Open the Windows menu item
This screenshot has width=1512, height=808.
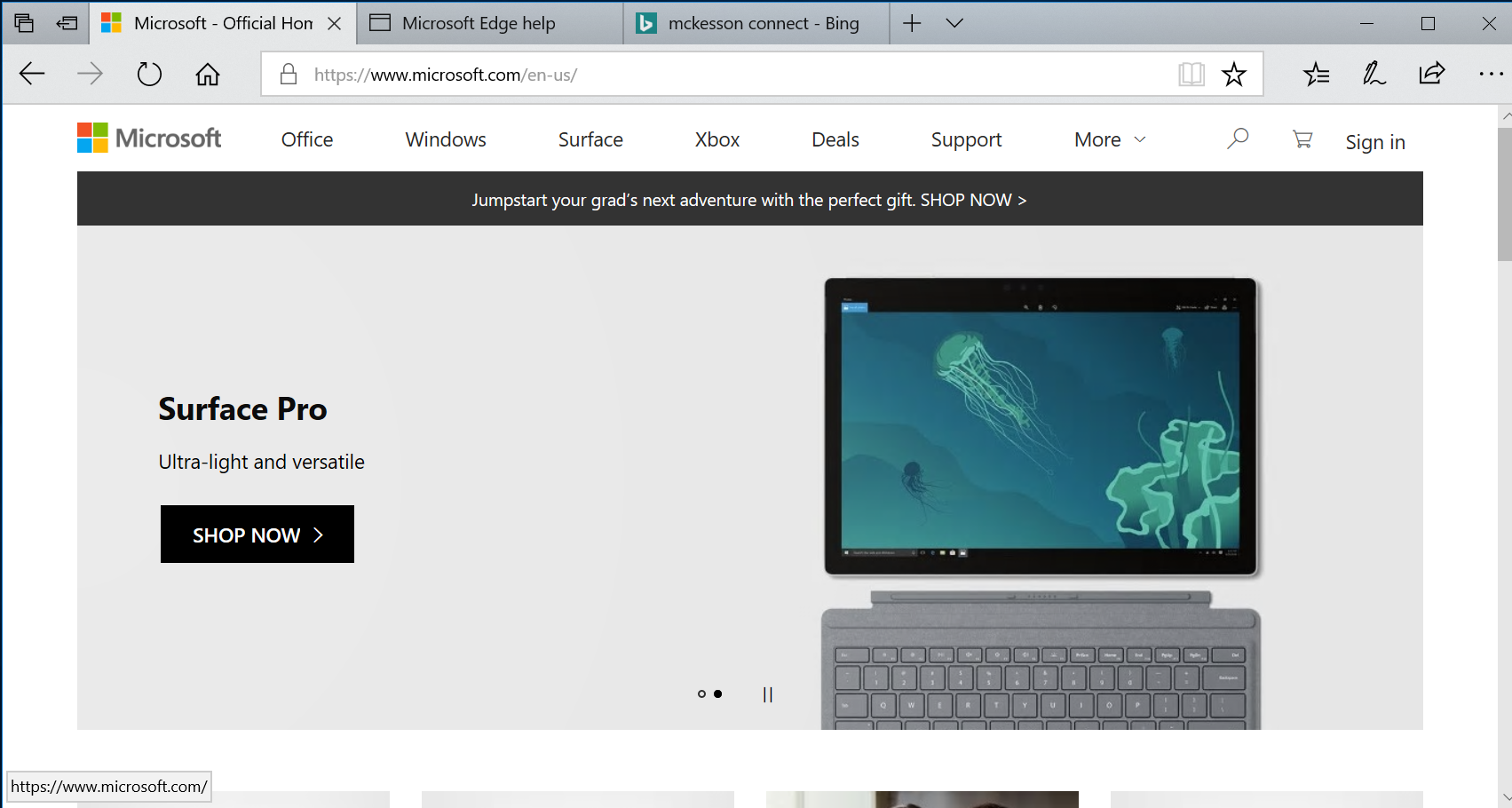tap(446, 139)
